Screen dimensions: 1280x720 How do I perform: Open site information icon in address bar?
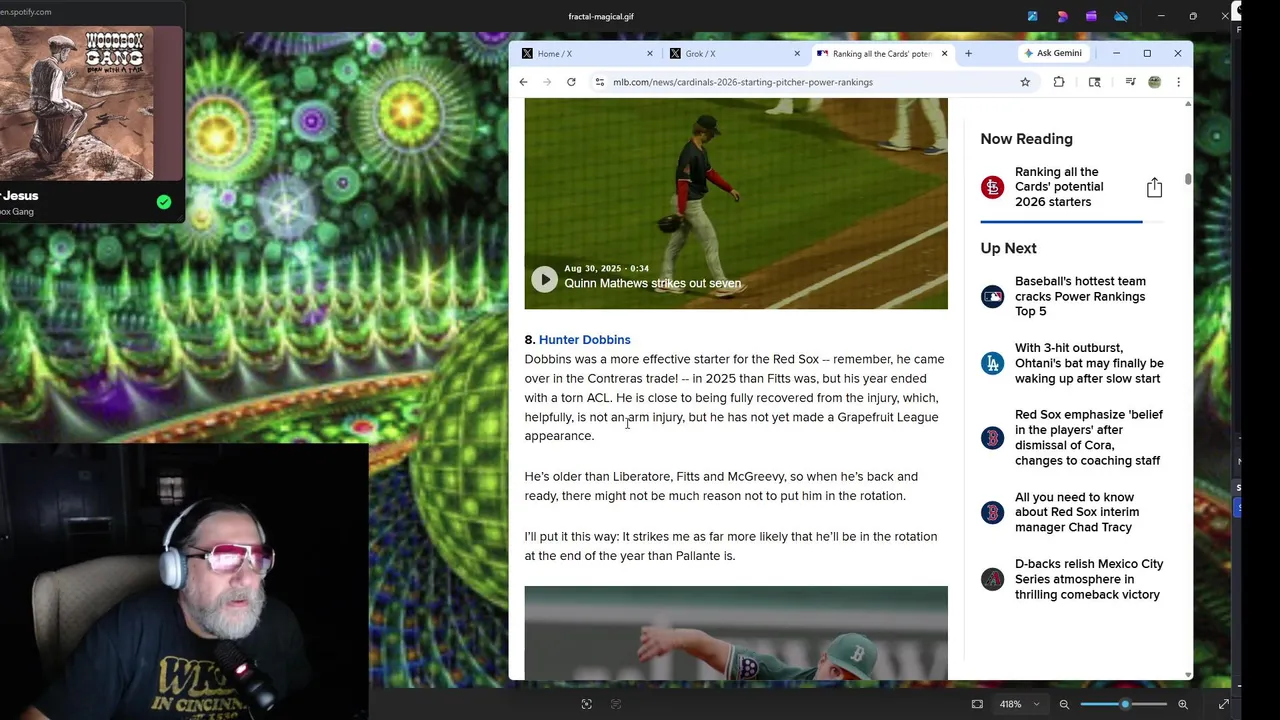point(599,82)
